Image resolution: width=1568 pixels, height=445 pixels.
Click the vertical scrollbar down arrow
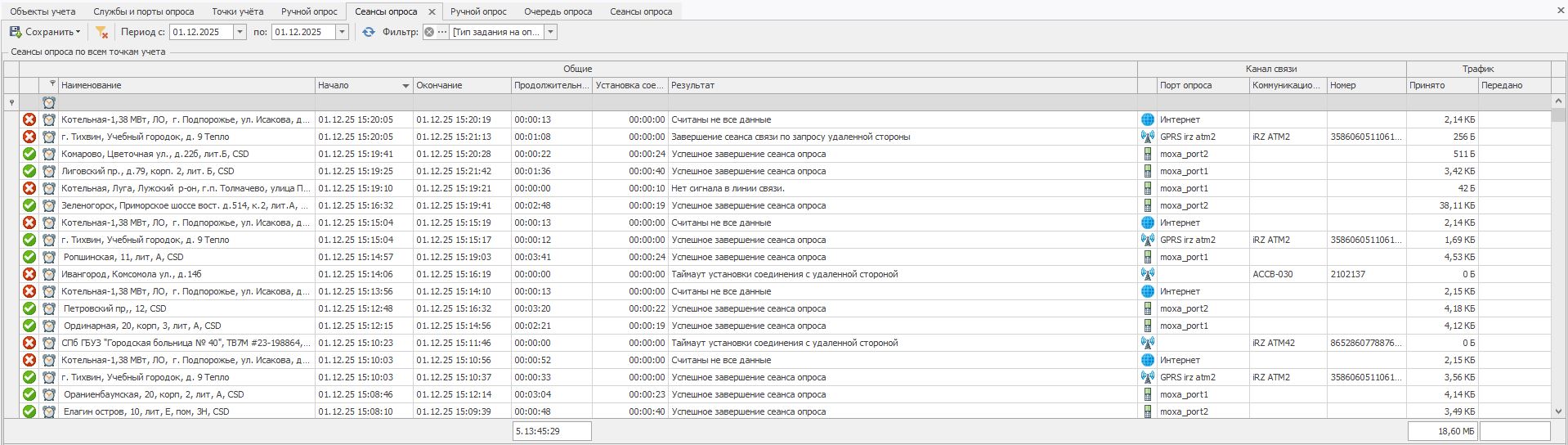[x=1558, y=411]
